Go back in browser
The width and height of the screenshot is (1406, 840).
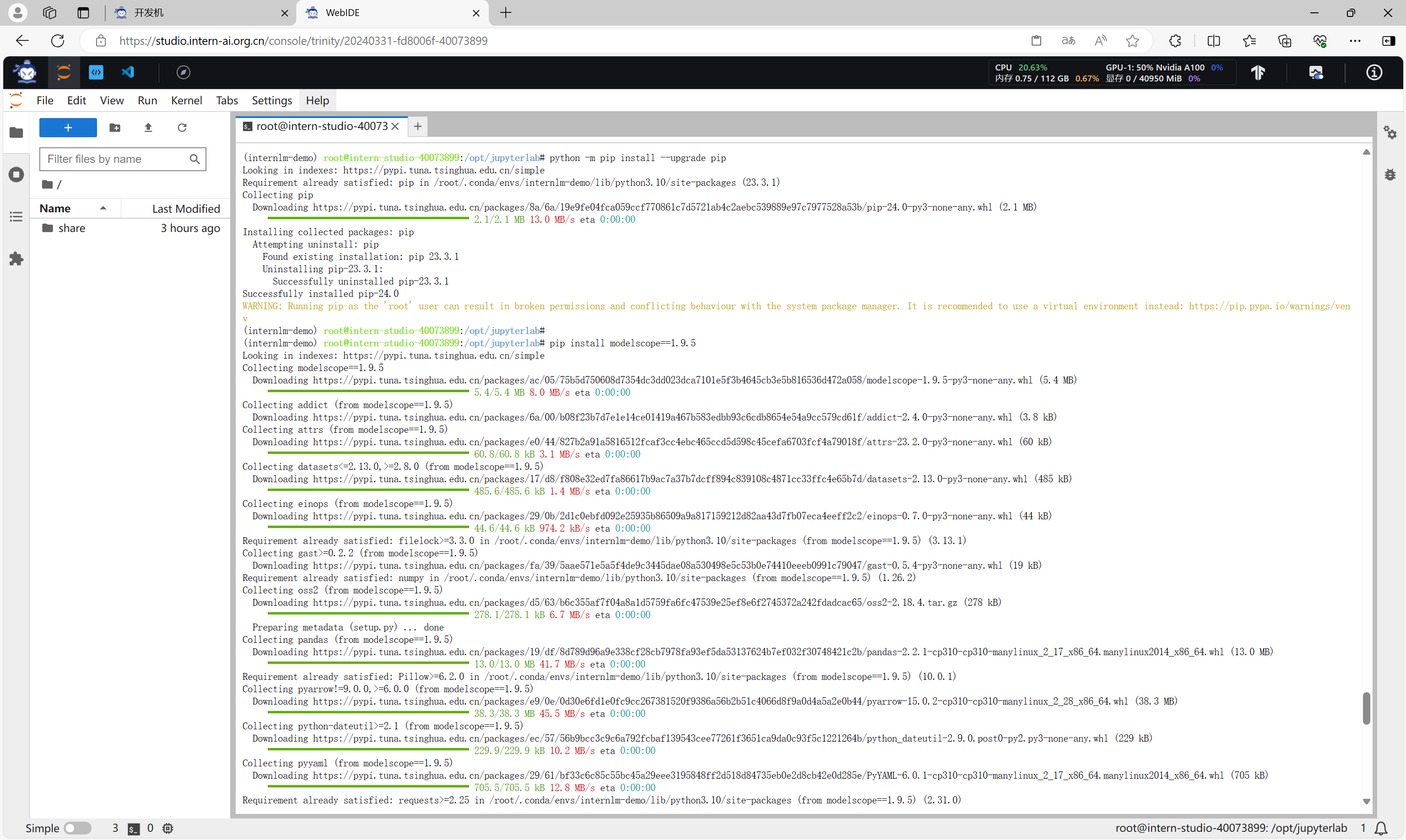pos(22,41)
